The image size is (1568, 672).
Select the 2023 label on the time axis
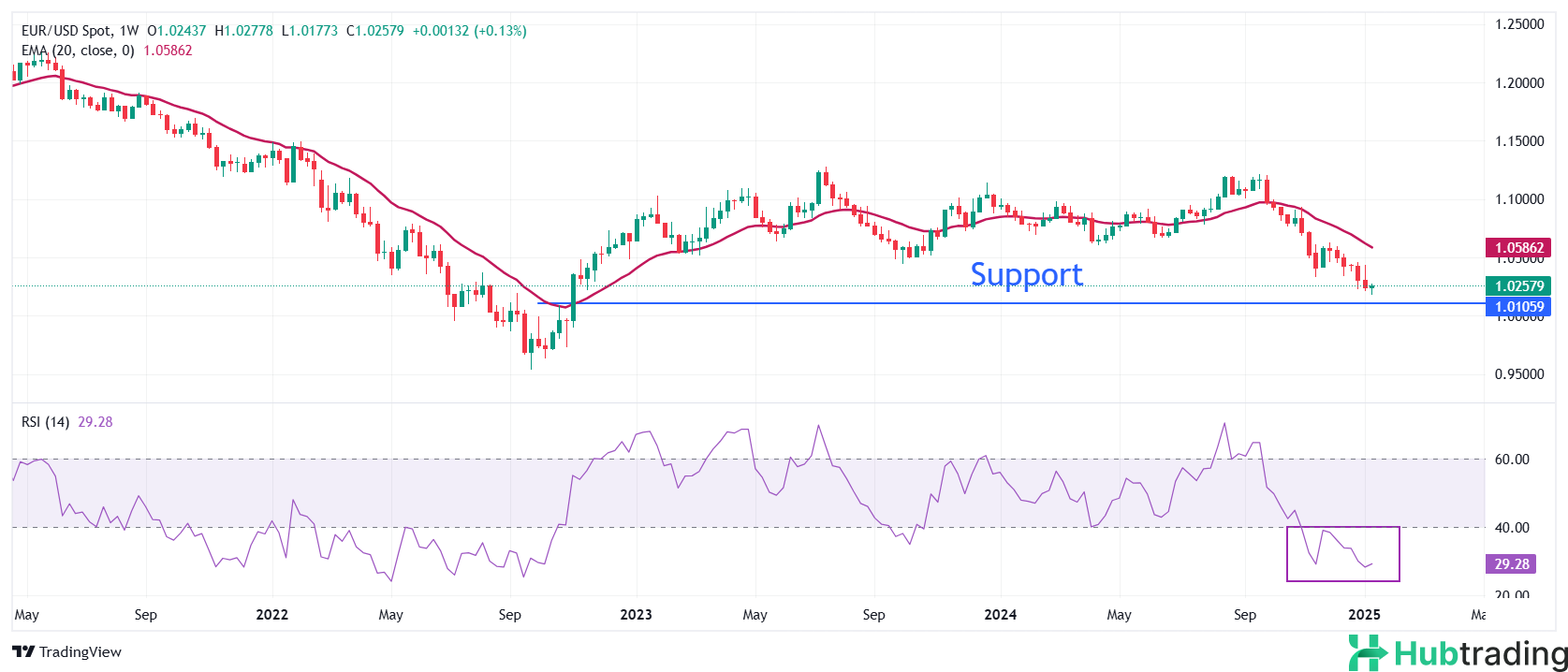[x=636, y=615]
